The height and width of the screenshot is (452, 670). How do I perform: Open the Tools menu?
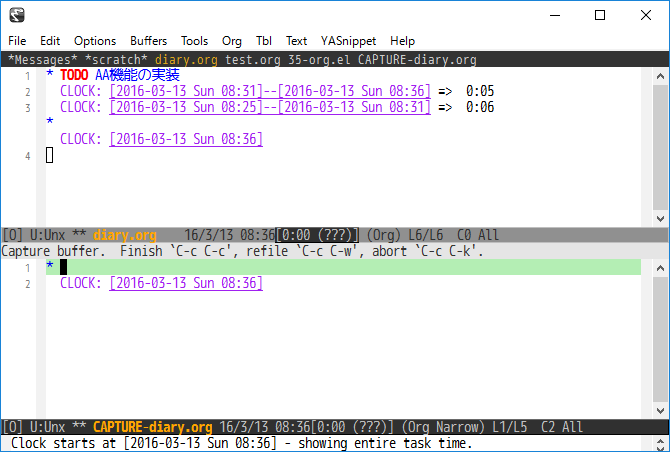point(194,41)
